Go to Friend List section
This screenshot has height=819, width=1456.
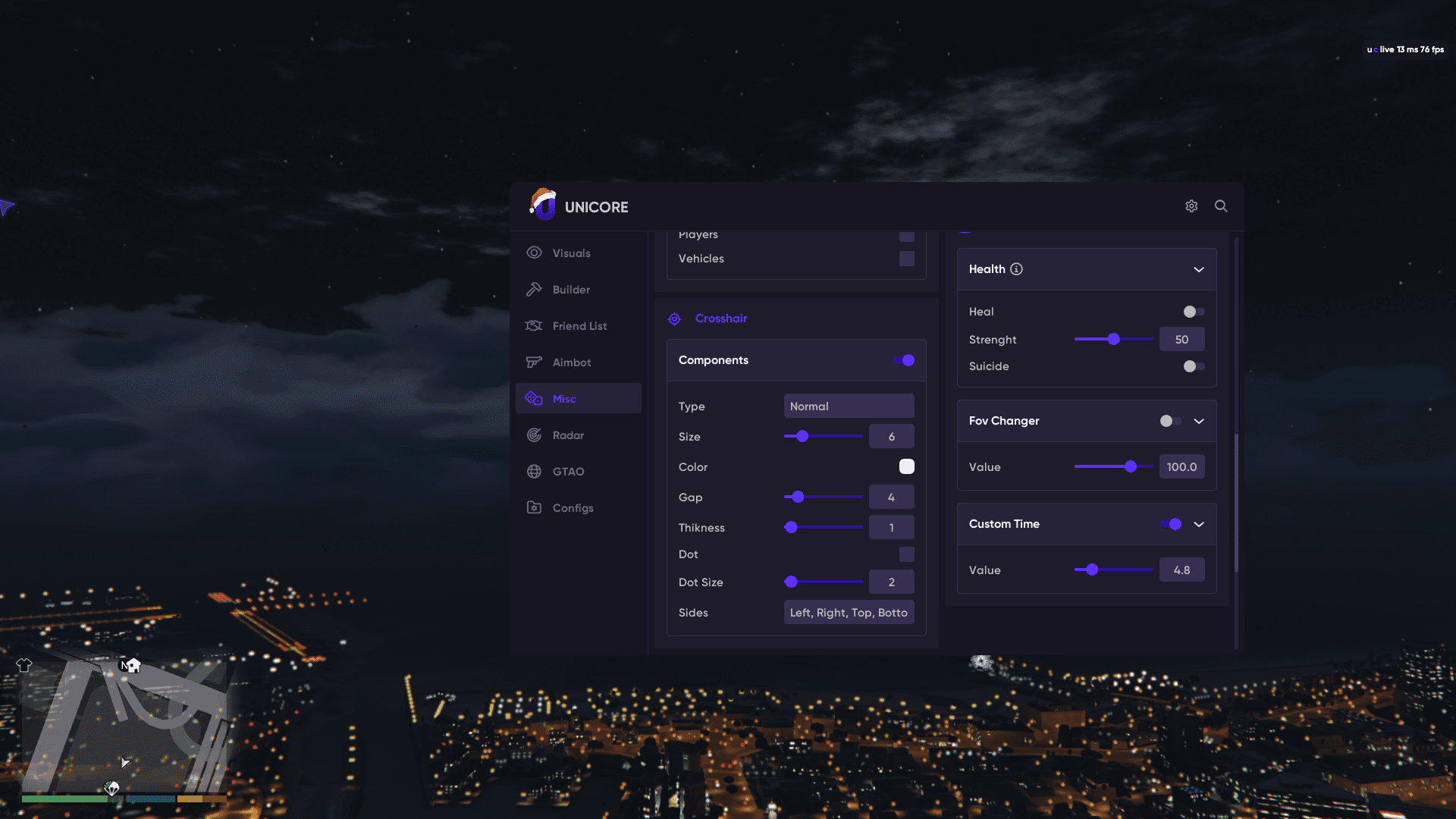pyautogui.click(x=579, y=326)
